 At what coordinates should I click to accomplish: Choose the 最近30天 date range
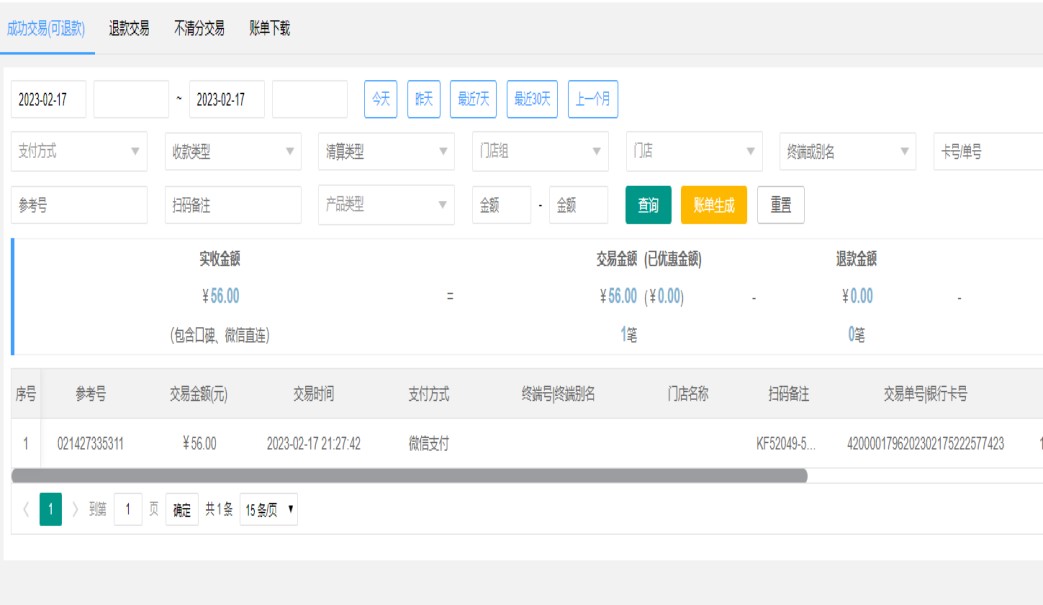532,99
